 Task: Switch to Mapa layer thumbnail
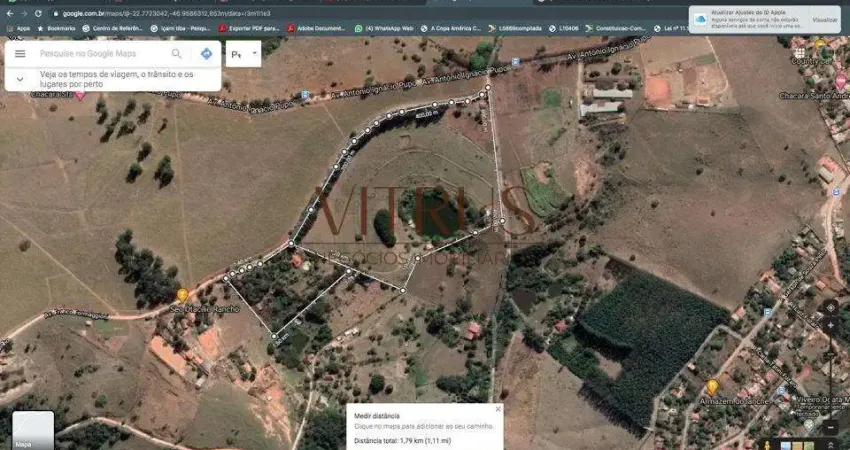click(33, 429)
